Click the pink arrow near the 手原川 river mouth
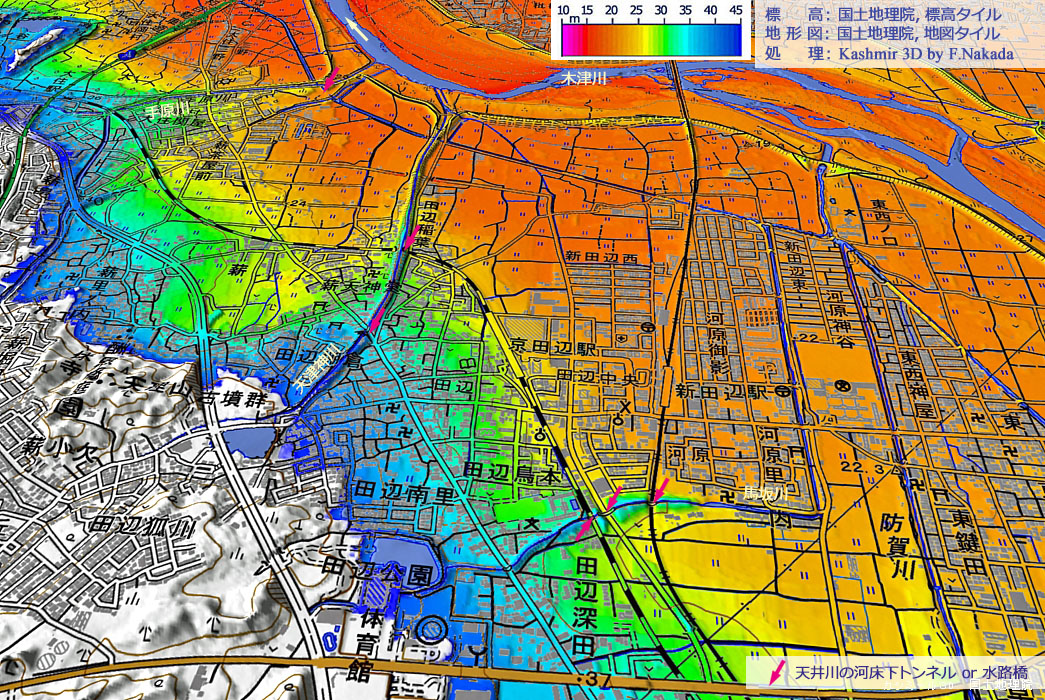The width and height of the screenshot is (1045, 700). point(329,81)
